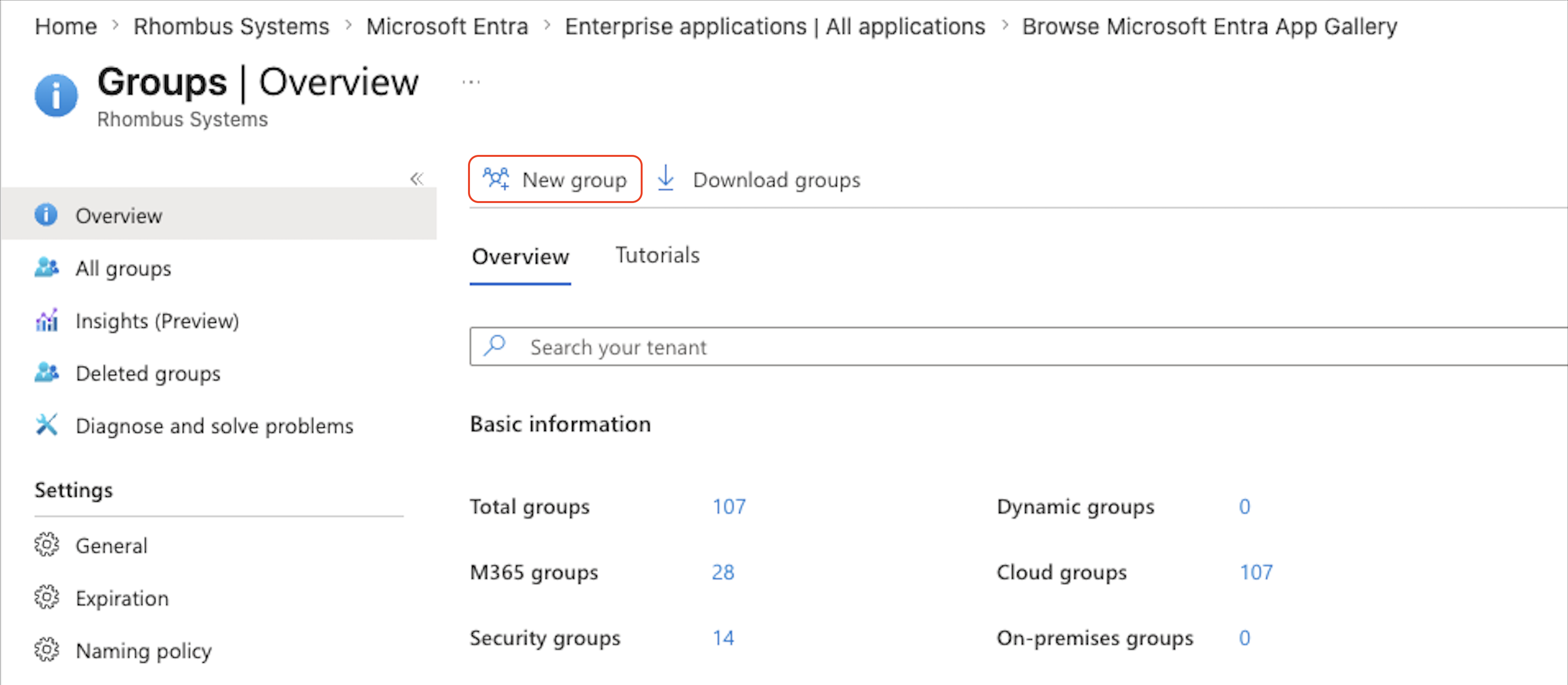Open the ellipsis more options menu
Screen dimensions: 1568x685
(x=471, y=82)
